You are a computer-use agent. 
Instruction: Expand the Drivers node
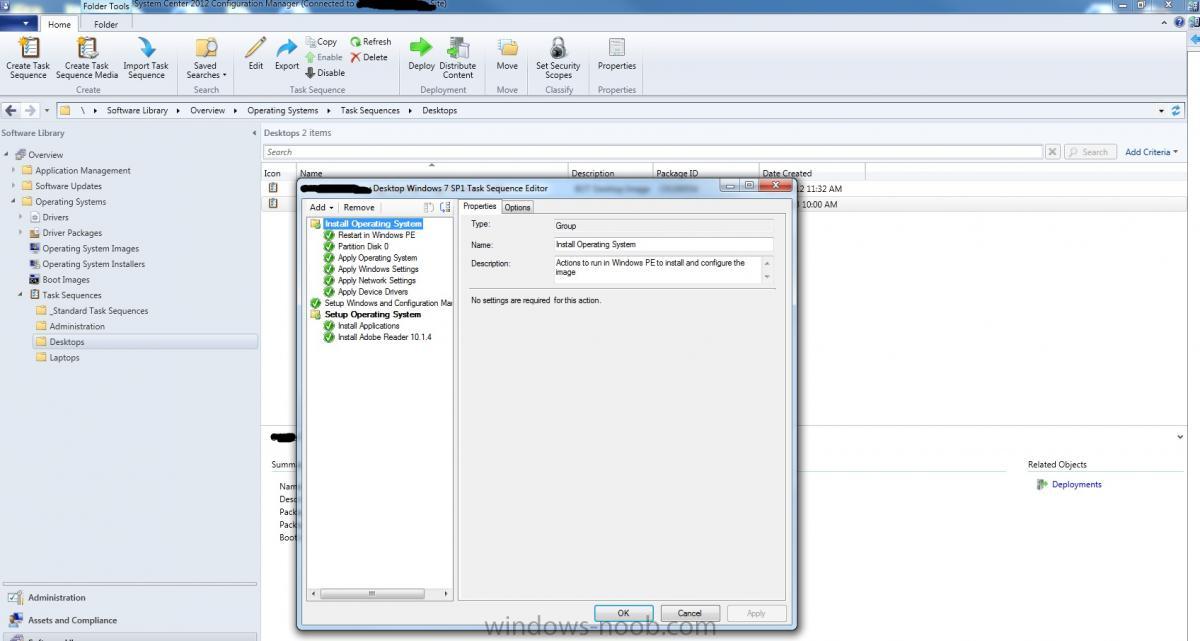click(x=21, y=217)
